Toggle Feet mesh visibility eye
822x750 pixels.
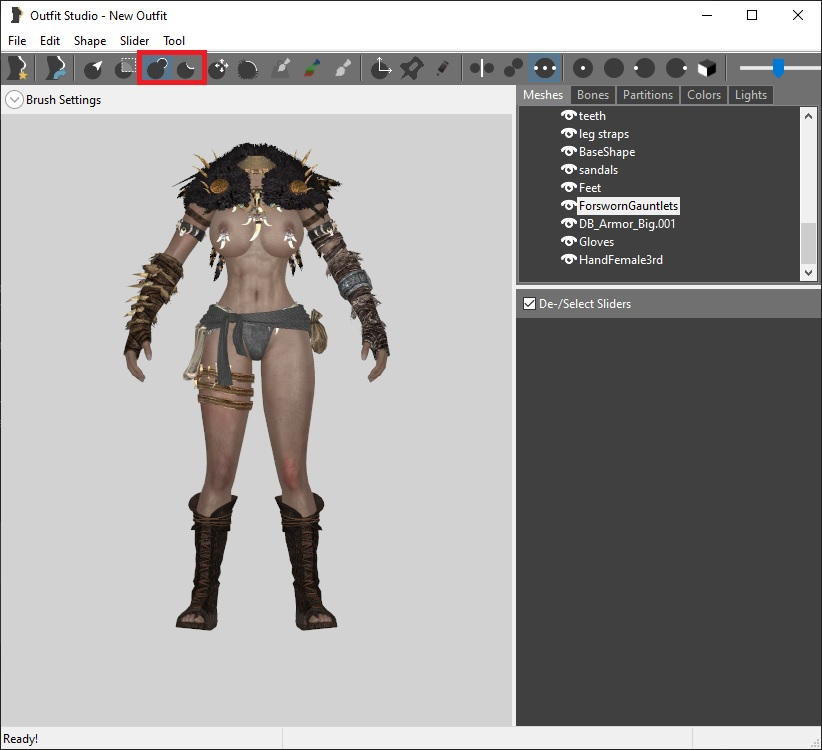568,187
